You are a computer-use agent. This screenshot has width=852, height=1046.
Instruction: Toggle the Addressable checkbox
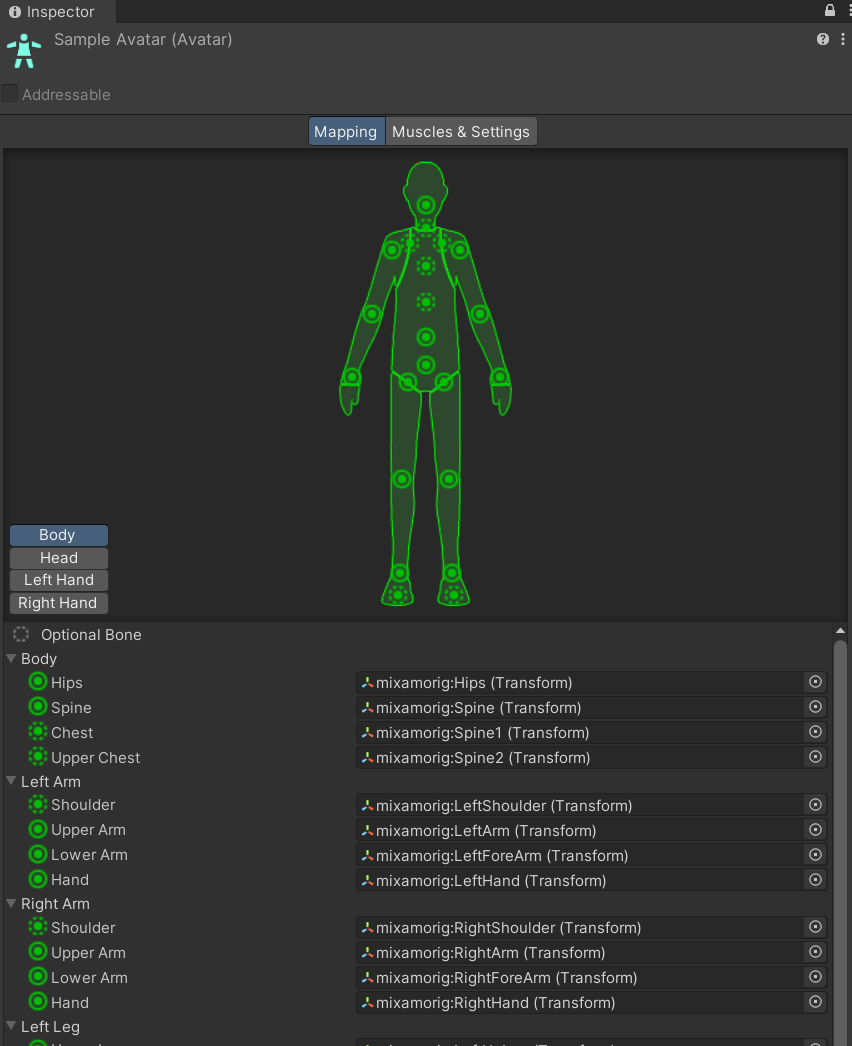[9, 93]
